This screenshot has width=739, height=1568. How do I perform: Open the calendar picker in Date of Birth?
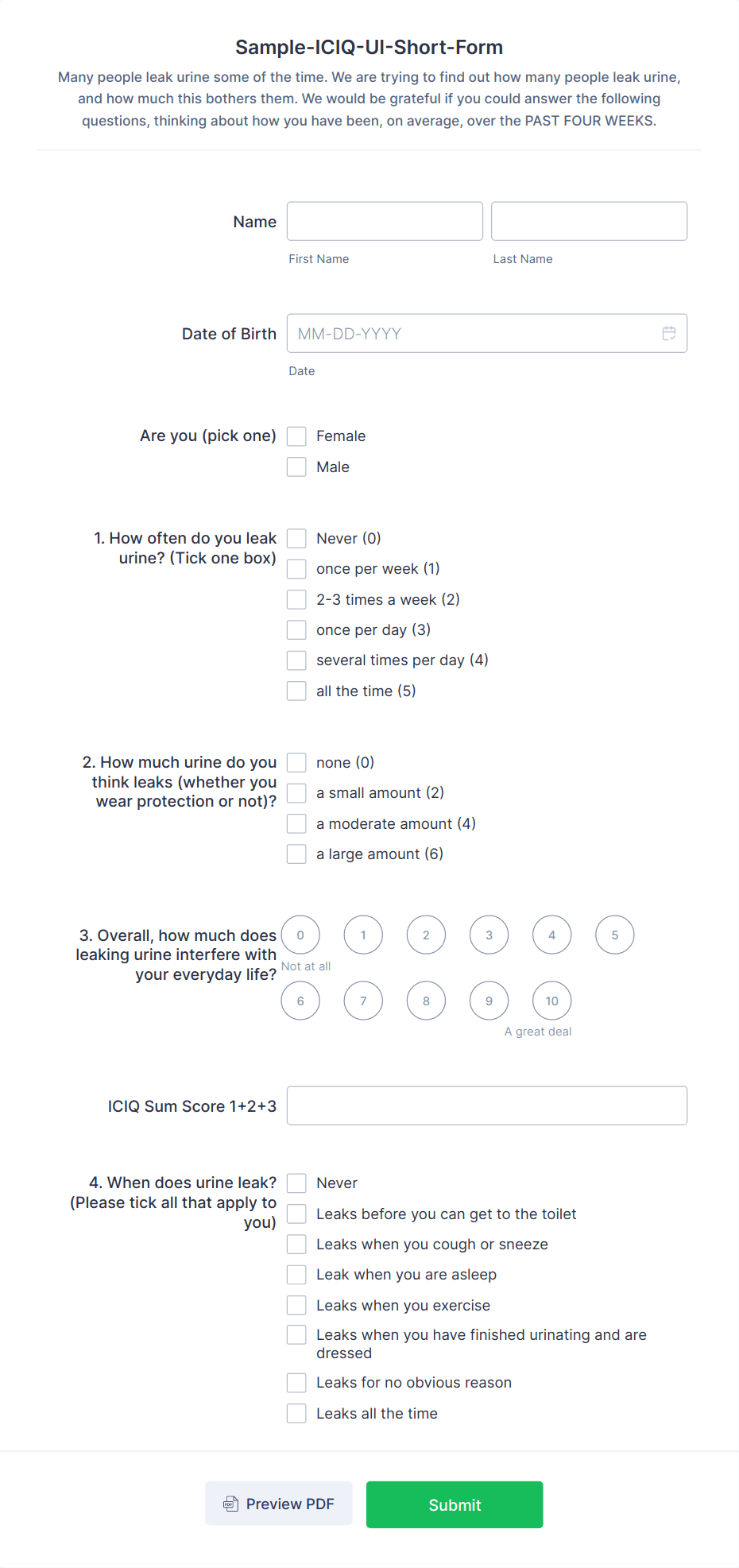(x=668, y=333)
